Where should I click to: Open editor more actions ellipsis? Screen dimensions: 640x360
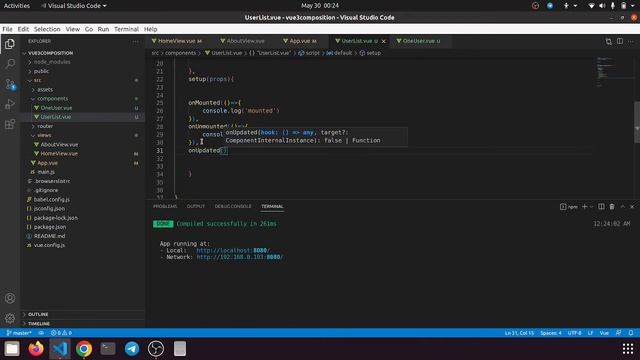point(631,41)
